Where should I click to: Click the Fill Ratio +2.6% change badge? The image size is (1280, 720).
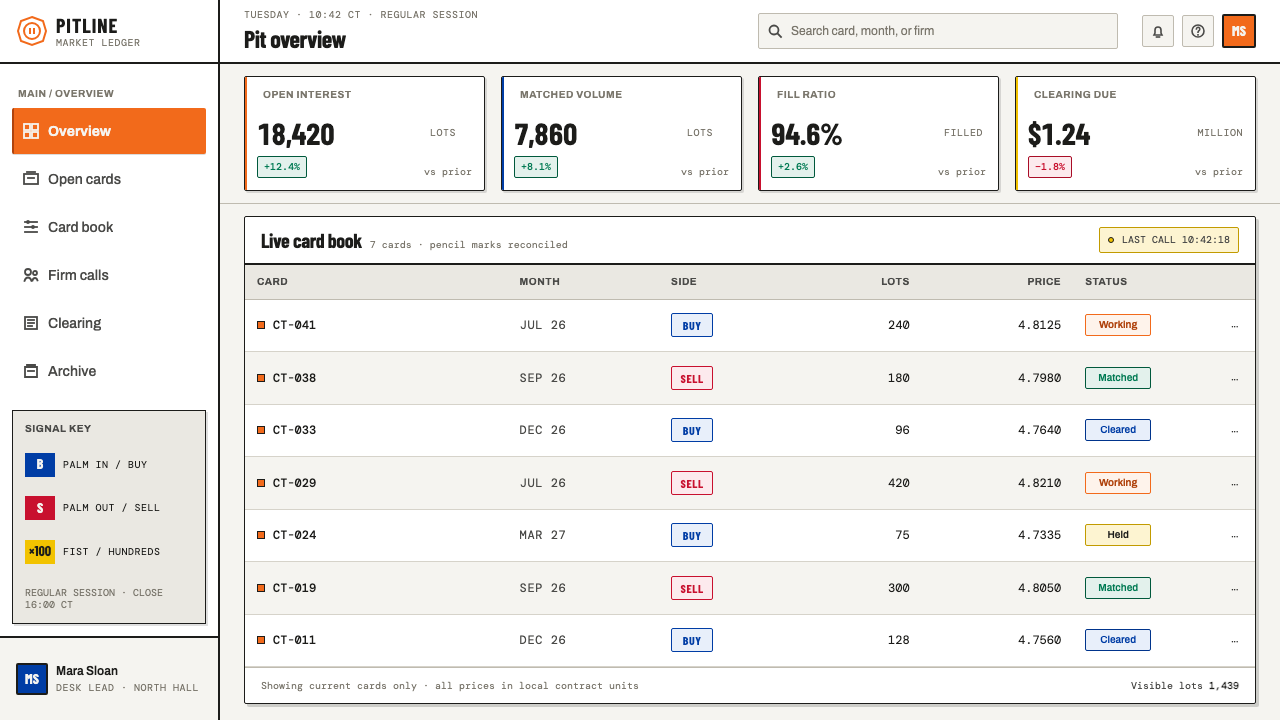tap(793, 167)
